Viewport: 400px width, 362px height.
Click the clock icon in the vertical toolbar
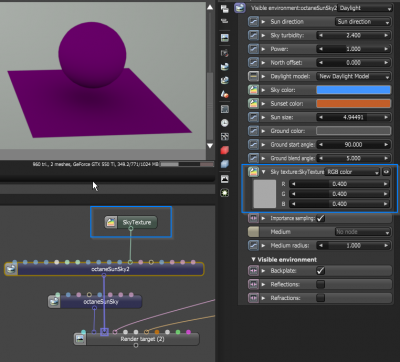225,123
